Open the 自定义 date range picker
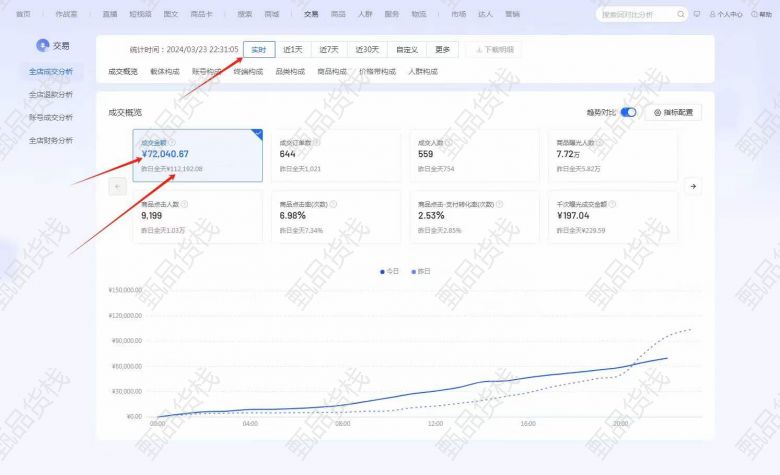Screen dimensions: 780x475 (x=407, y=49)
